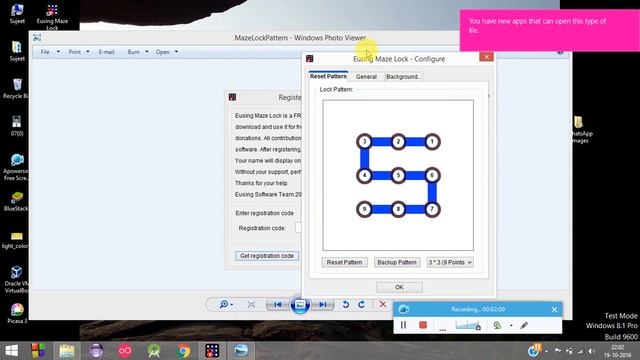
Task: Open the File menu in Photo Viewer
Action: 50,52
